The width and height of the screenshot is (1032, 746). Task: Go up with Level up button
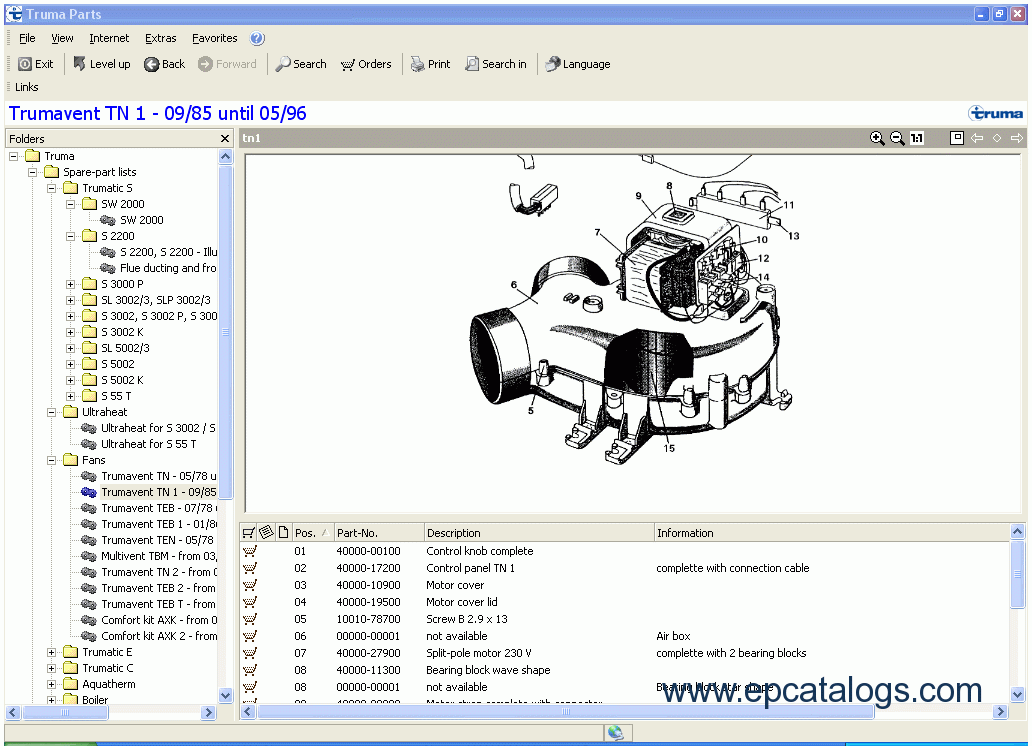(x=101, y=64)
